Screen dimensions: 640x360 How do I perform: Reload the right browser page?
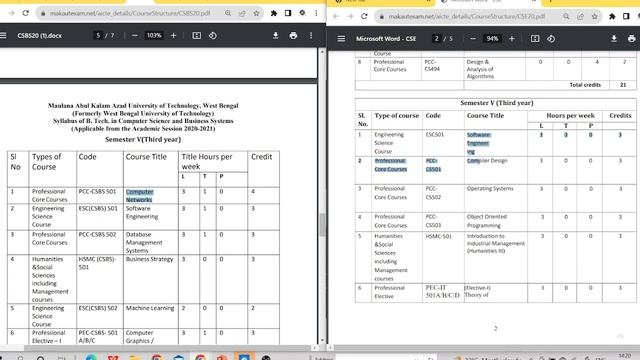(364, 16)
